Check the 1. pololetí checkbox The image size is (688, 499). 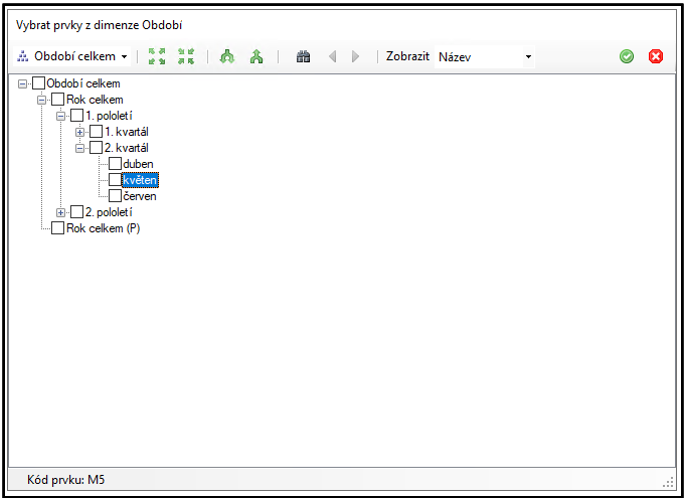point(77,116)
